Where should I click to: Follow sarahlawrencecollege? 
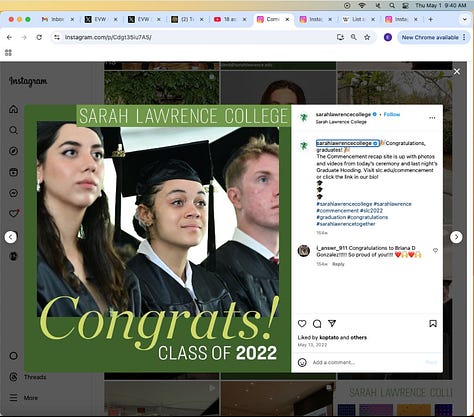coord(392,114)
